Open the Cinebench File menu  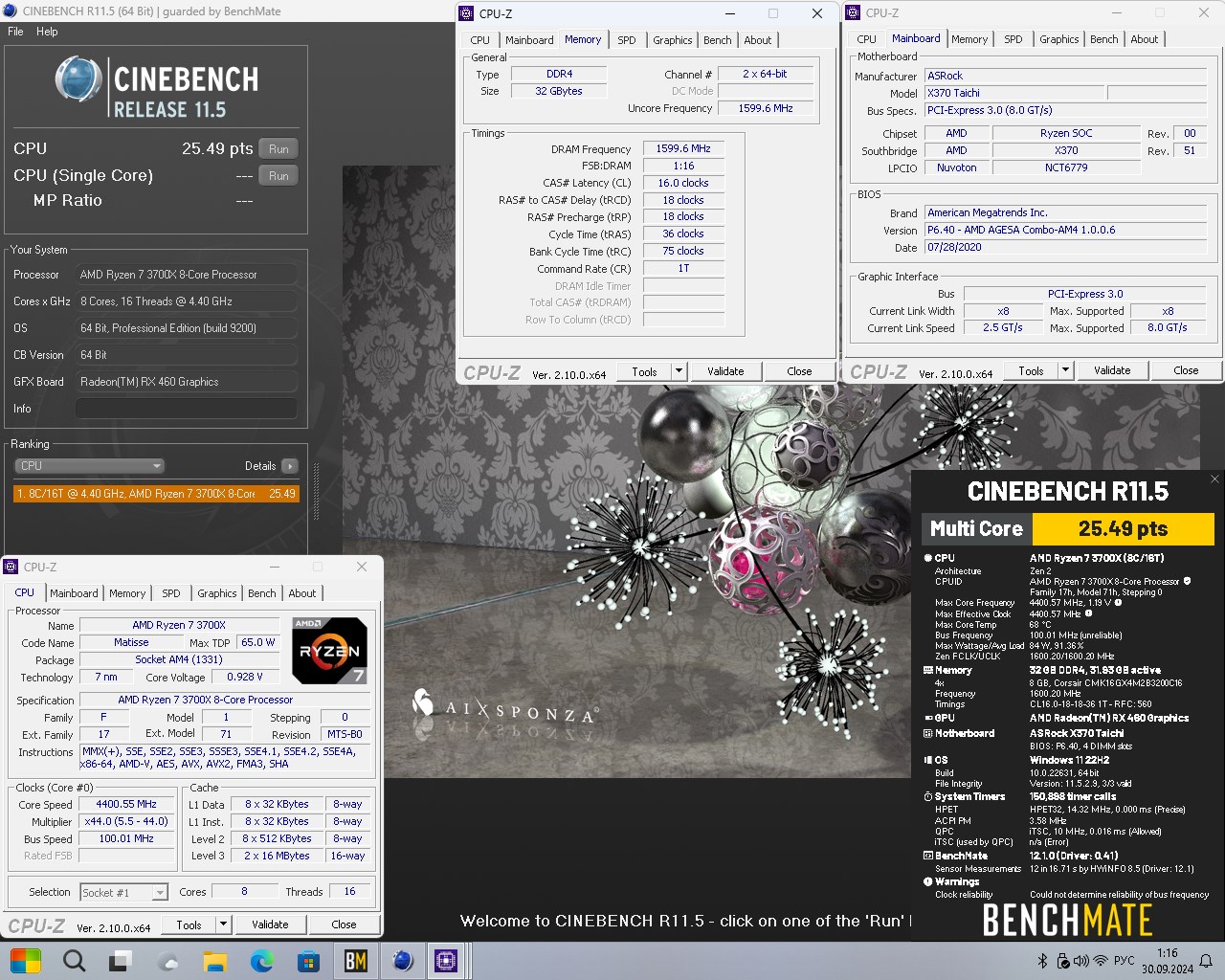coord(15,32)
